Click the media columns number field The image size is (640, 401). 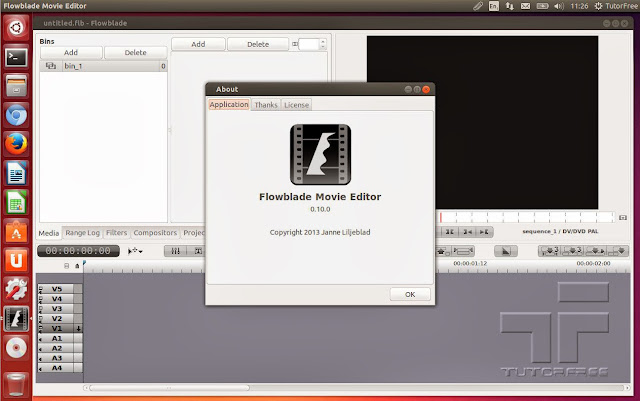click(x=309, y=44)
